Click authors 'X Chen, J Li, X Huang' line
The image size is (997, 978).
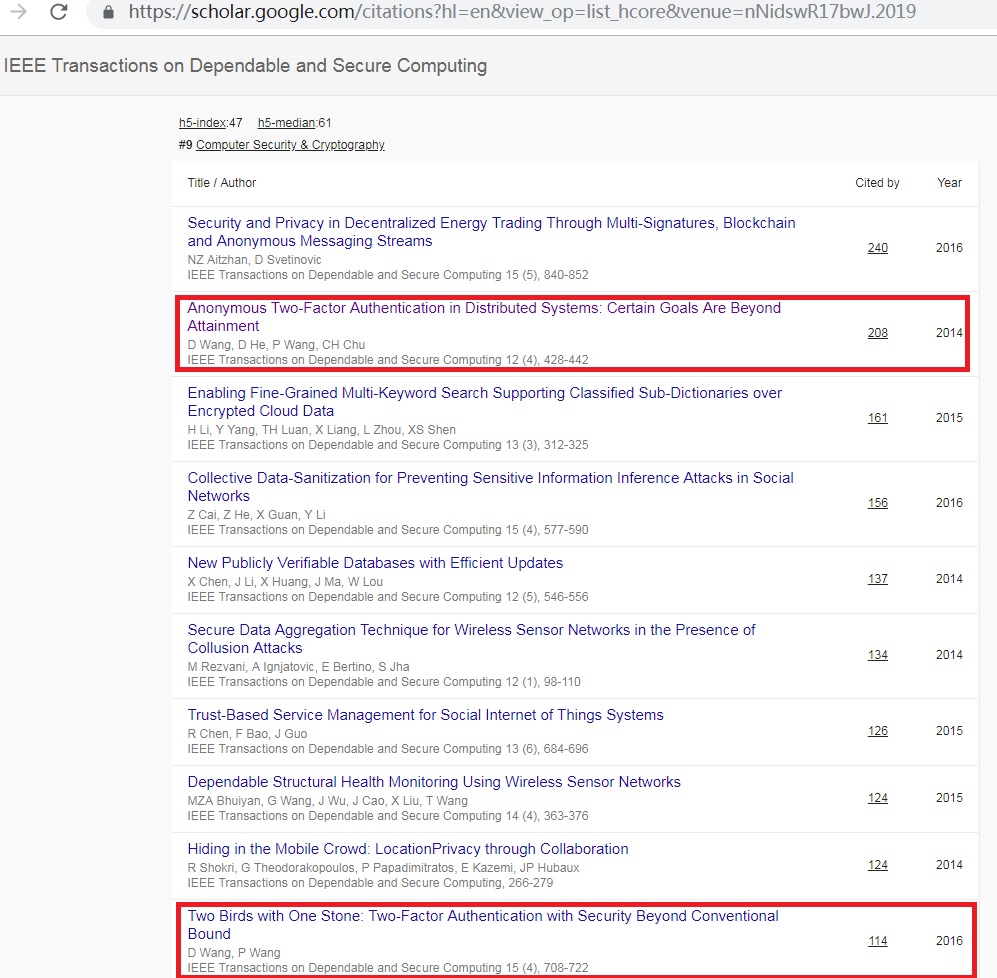pos(285,582)
